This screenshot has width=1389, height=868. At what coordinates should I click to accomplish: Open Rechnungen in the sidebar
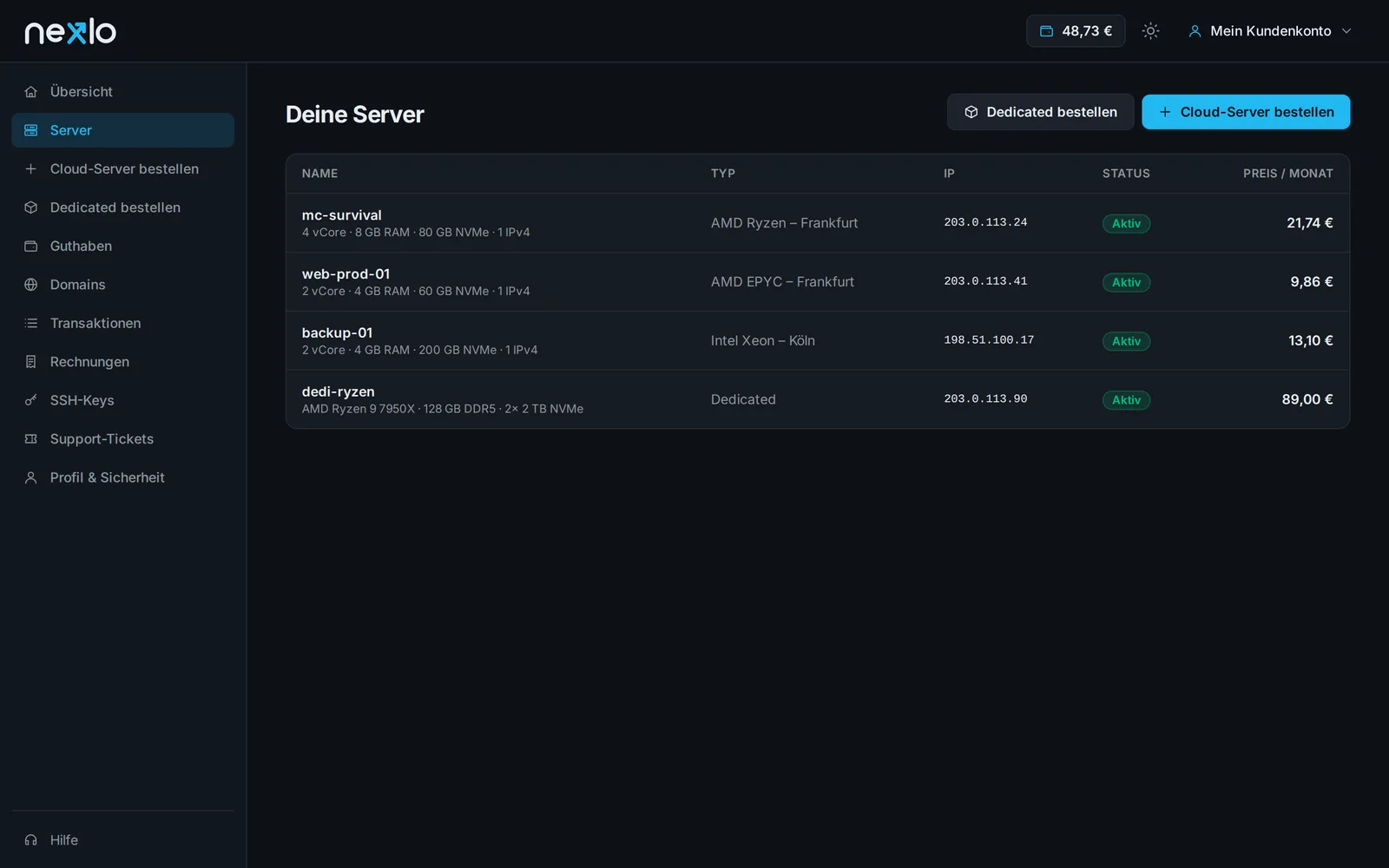pos(123,362)
